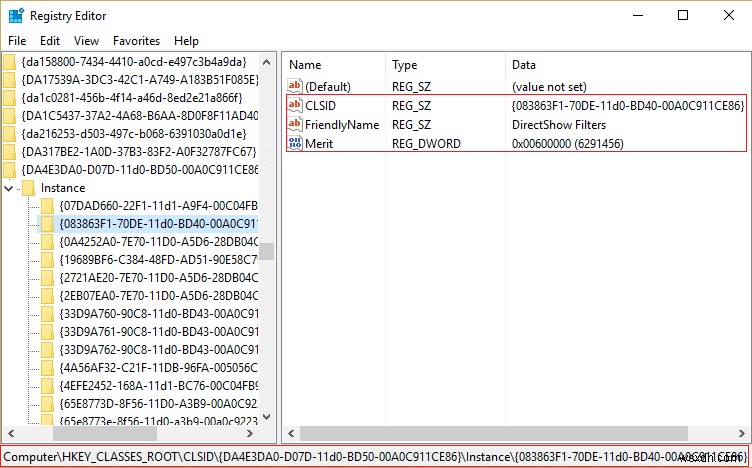
Task: Open the File menu
Action: (17, 41)
